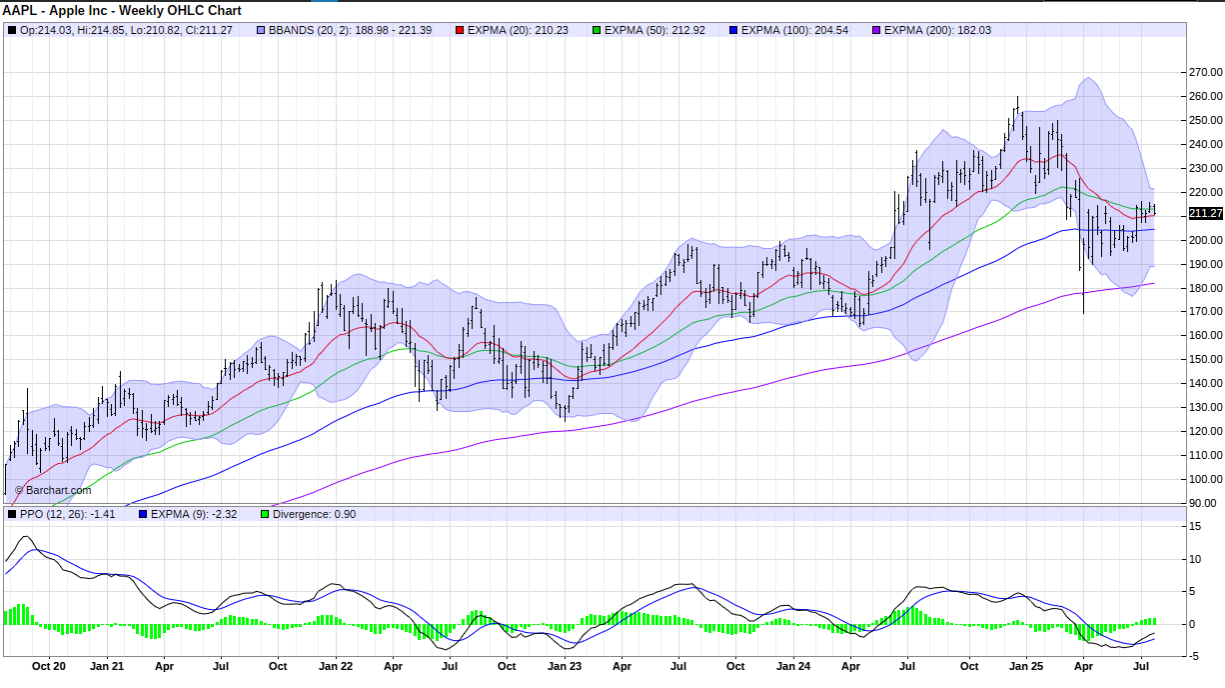1225x688 pixels.
Task: Click the 160.00 price axis label
Action: pos(1207,335)
